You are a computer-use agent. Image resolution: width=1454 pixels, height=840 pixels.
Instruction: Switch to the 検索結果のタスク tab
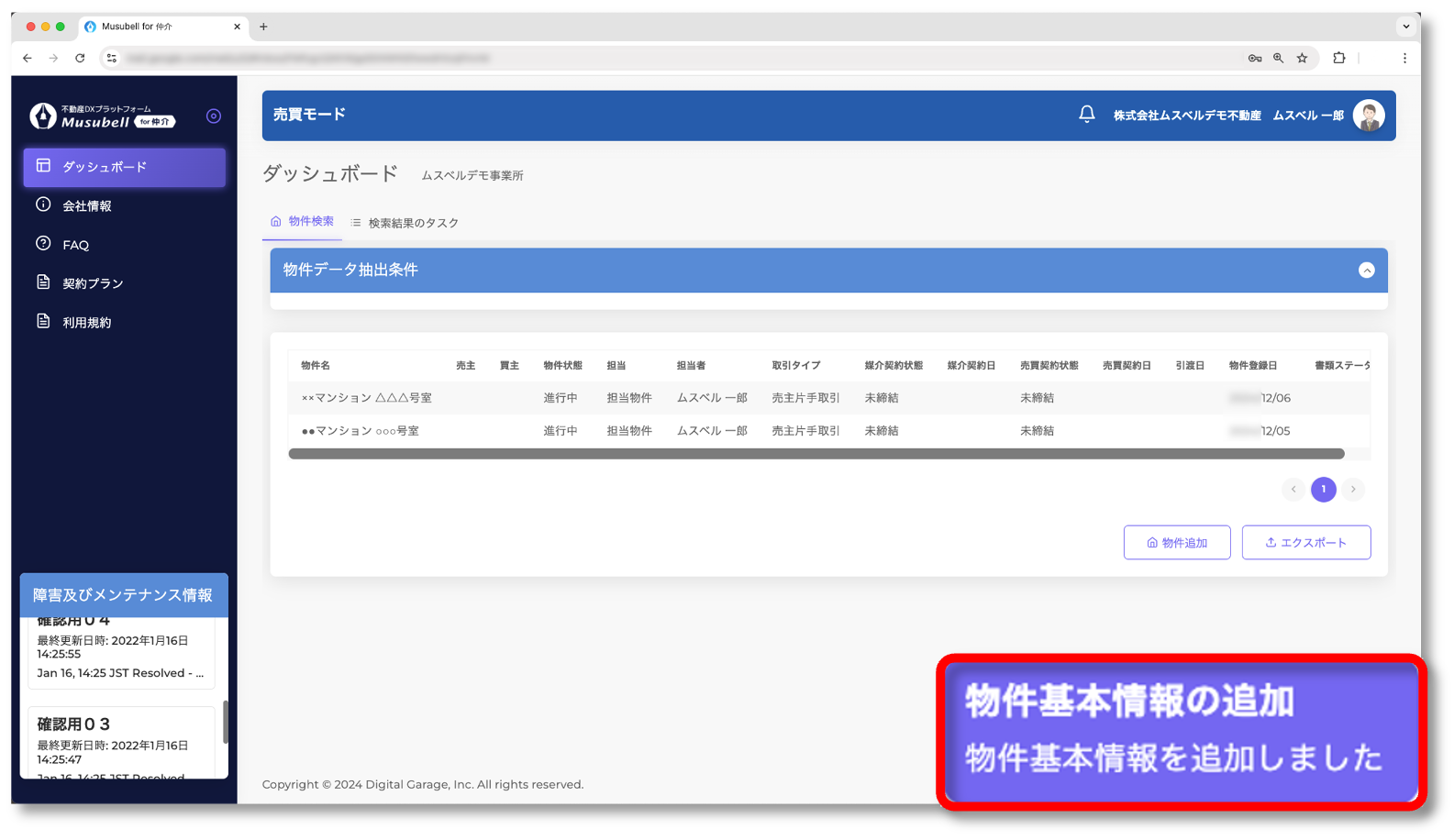point(405,223)
